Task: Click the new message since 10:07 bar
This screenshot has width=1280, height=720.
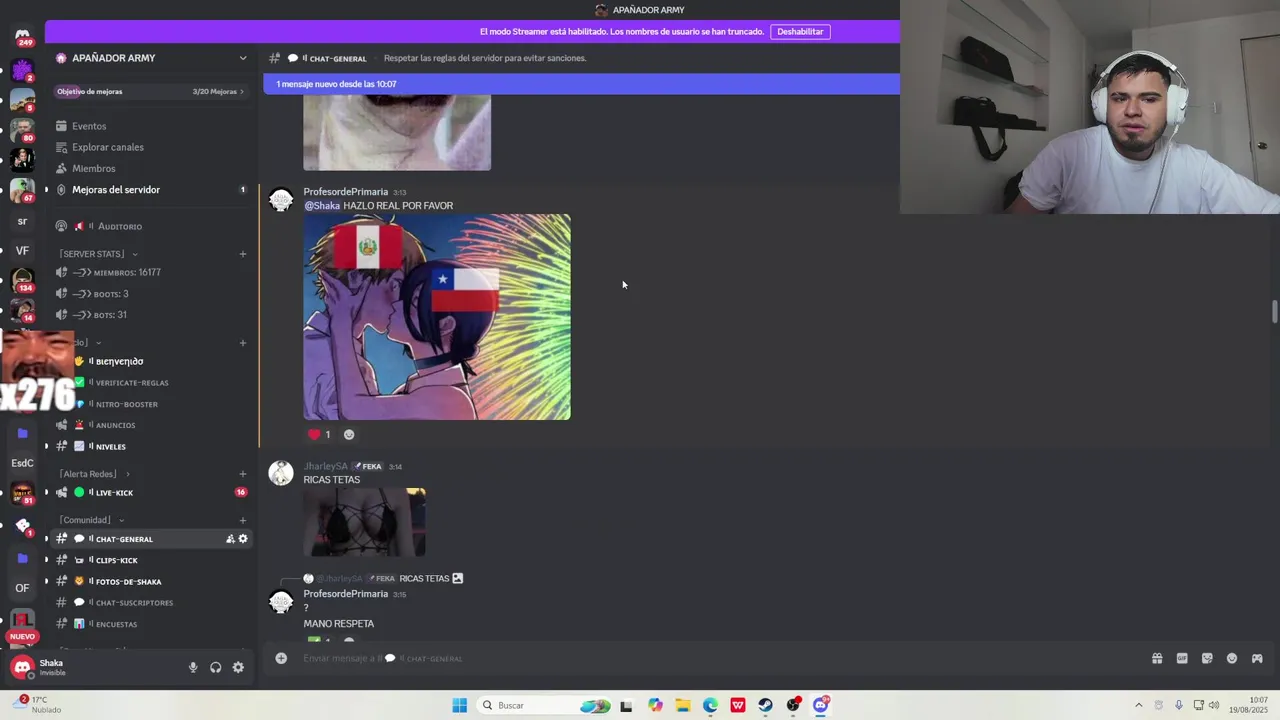Action: (581, 84)
